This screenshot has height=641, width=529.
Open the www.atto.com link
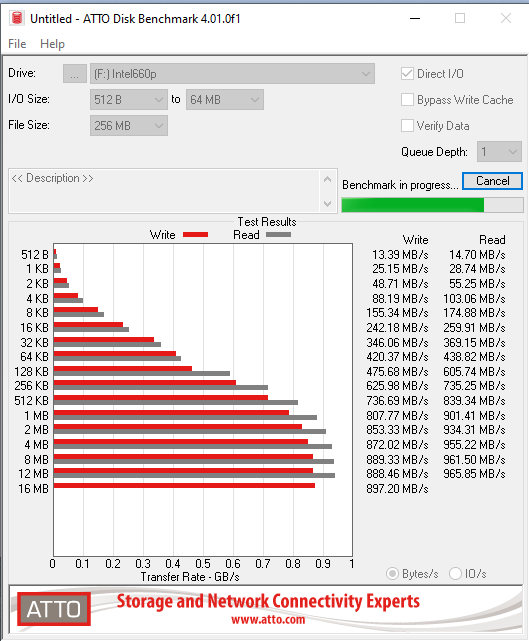(x=268, y=620)
